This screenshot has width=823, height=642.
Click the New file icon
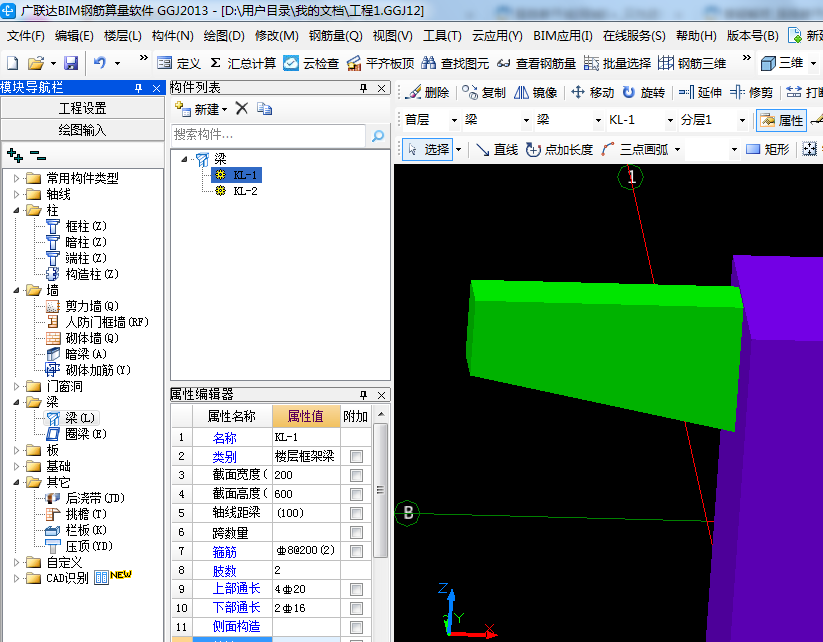tap(12, 64)
